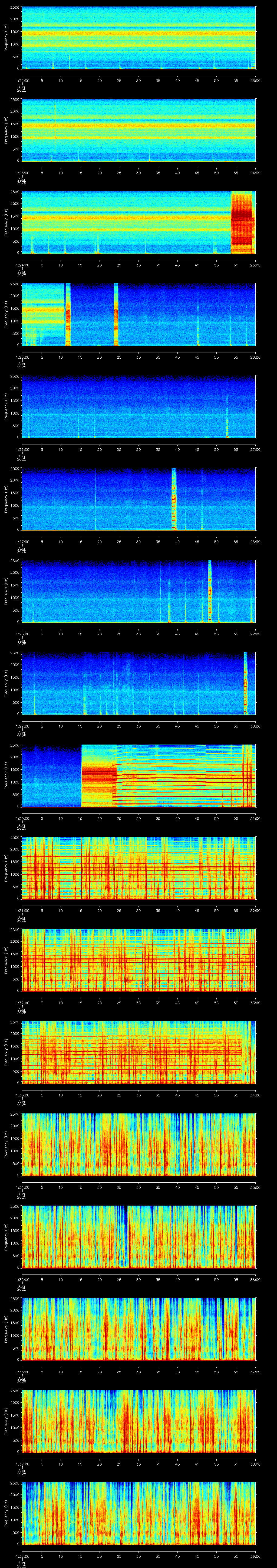277x1568 pixels.
Task: Select the spectrogram panel for 1:33:00
Action: click(138, 1052)
